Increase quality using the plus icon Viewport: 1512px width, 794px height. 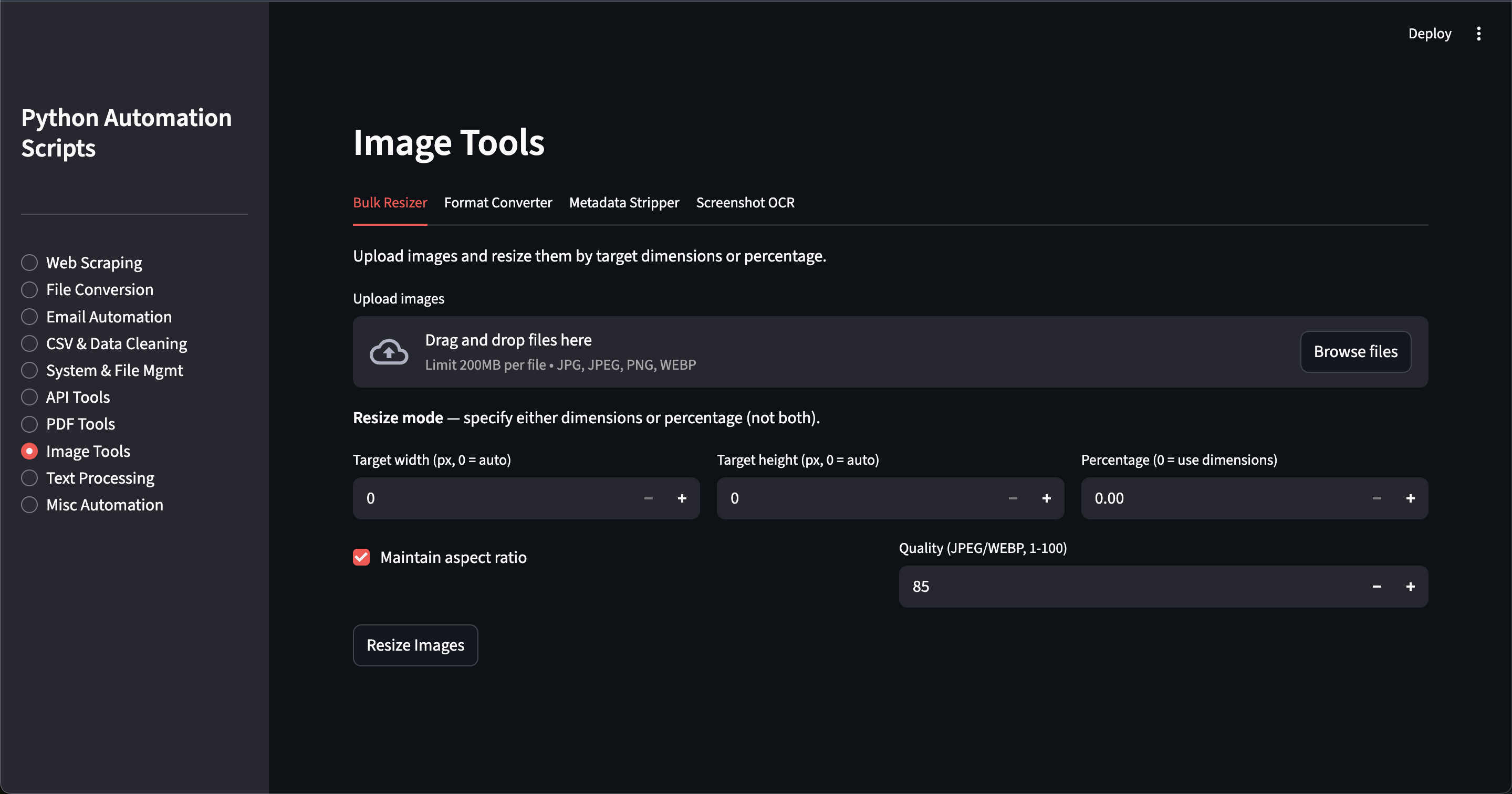tap(1411, 586)
